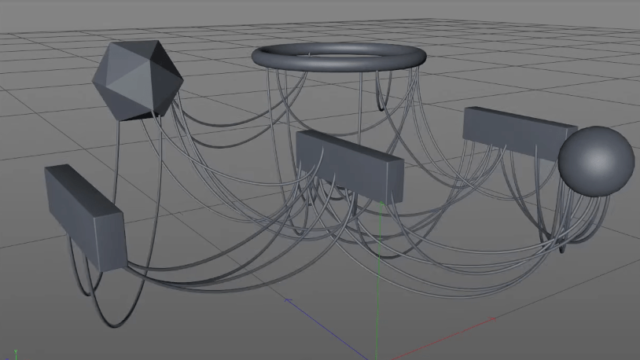Viewport: 640px width, 360px height.
Task: Select the torus ring object
Action: pos(339,57)
